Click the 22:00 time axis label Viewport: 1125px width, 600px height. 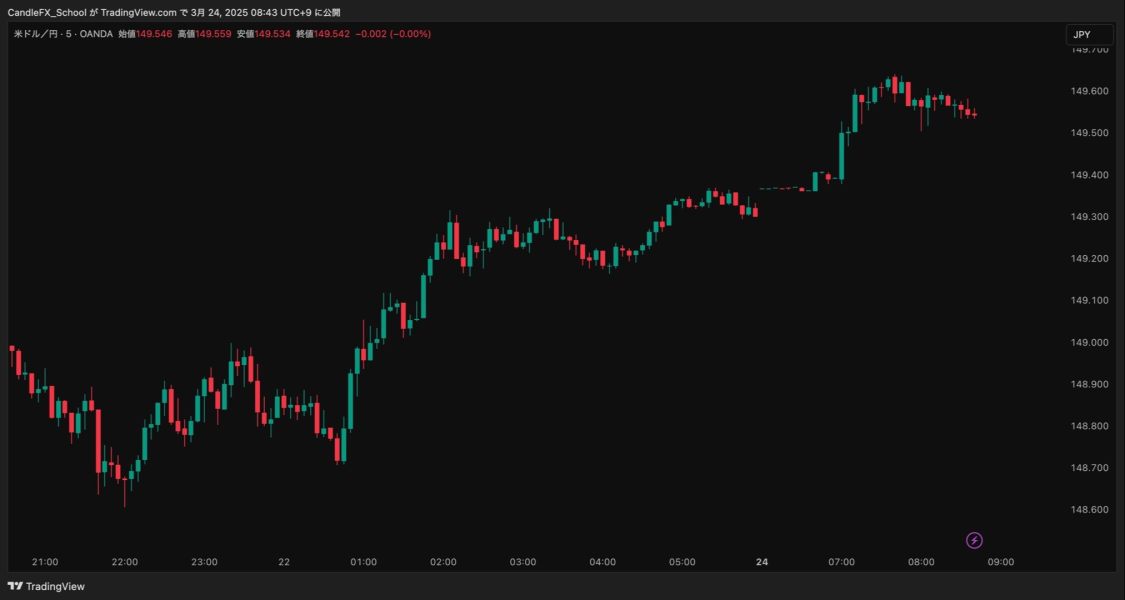[x=125, y=562]
